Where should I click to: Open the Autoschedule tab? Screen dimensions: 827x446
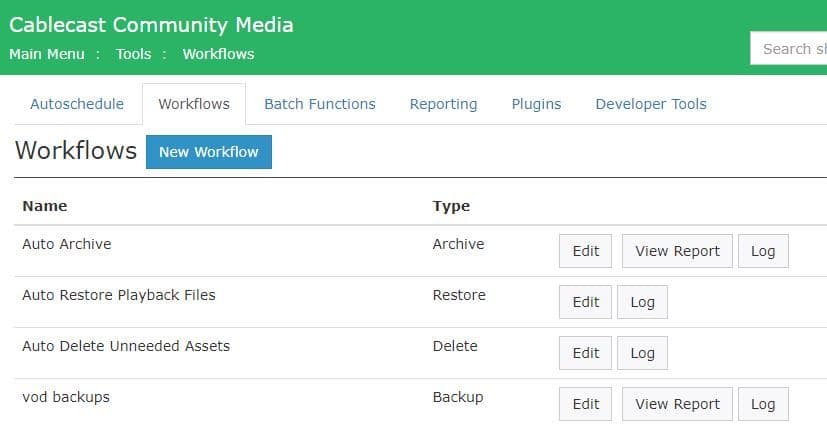click(x=77, y=104)
